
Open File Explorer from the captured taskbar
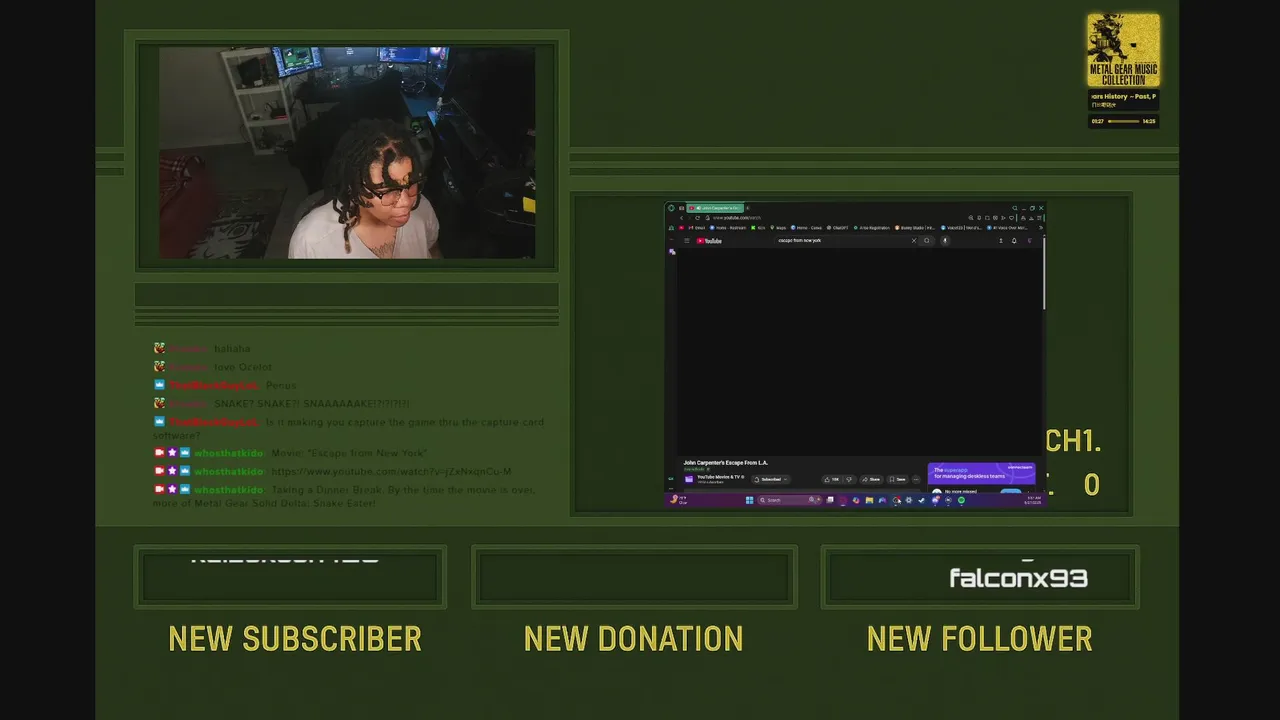pyautogui.click(x=869, y=500)
